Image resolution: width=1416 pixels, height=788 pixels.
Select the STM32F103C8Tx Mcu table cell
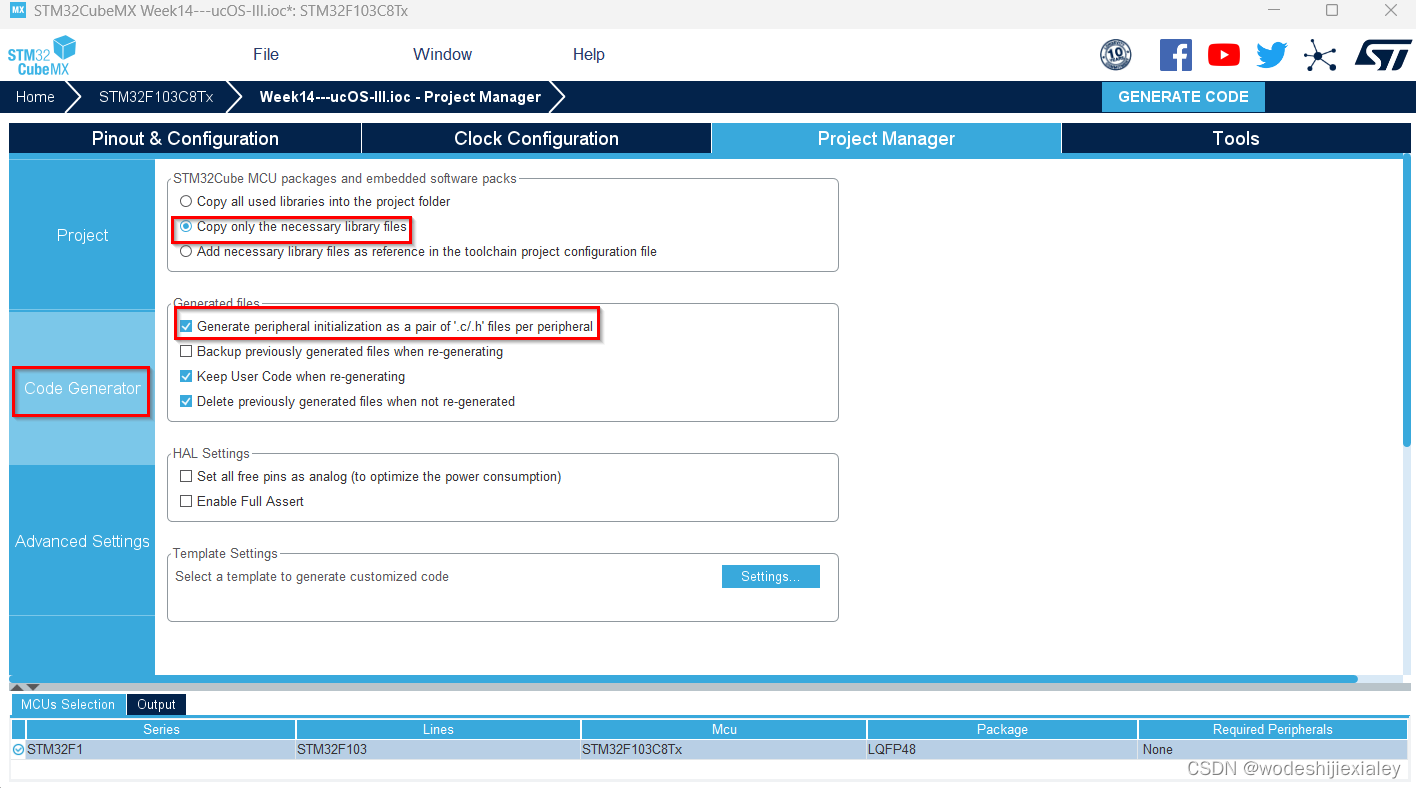[x=724, y=749]
